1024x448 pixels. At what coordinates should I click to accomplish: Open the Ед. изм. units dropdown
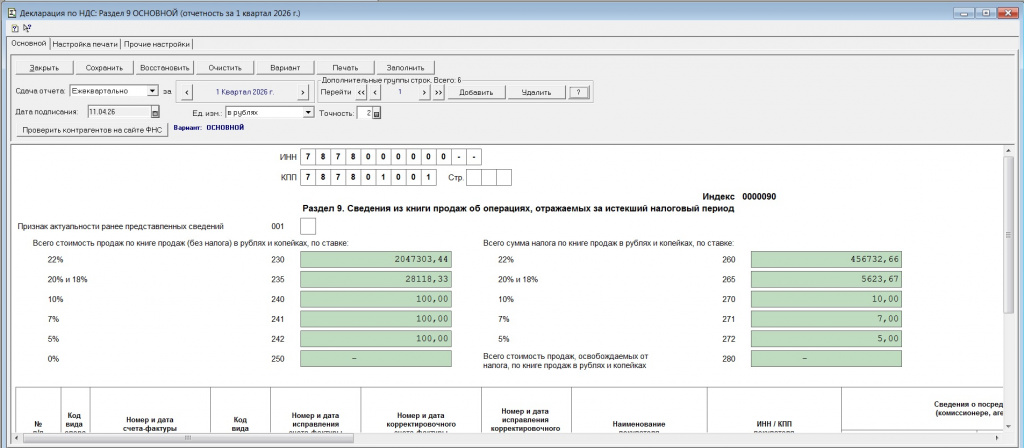307,113
